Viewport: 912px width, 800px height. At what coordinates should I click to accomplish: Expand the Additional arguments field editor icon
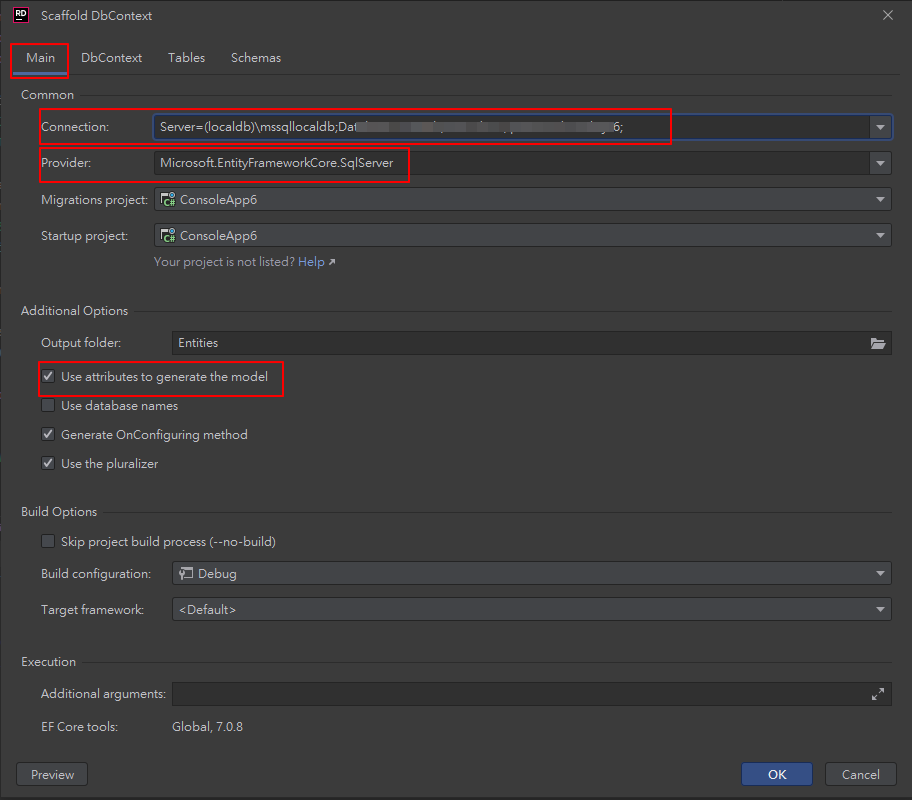(x=878, y=694)
